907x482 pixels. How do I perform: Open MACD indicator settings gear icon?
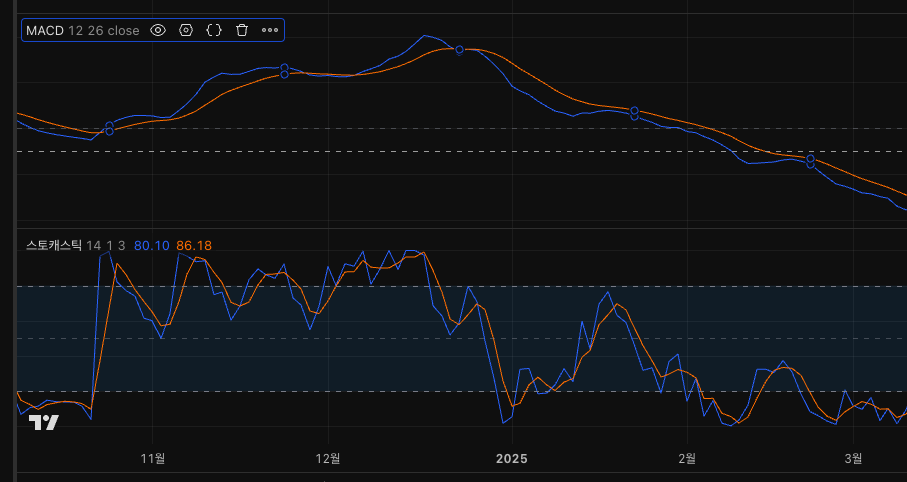(x=186, y=31)
